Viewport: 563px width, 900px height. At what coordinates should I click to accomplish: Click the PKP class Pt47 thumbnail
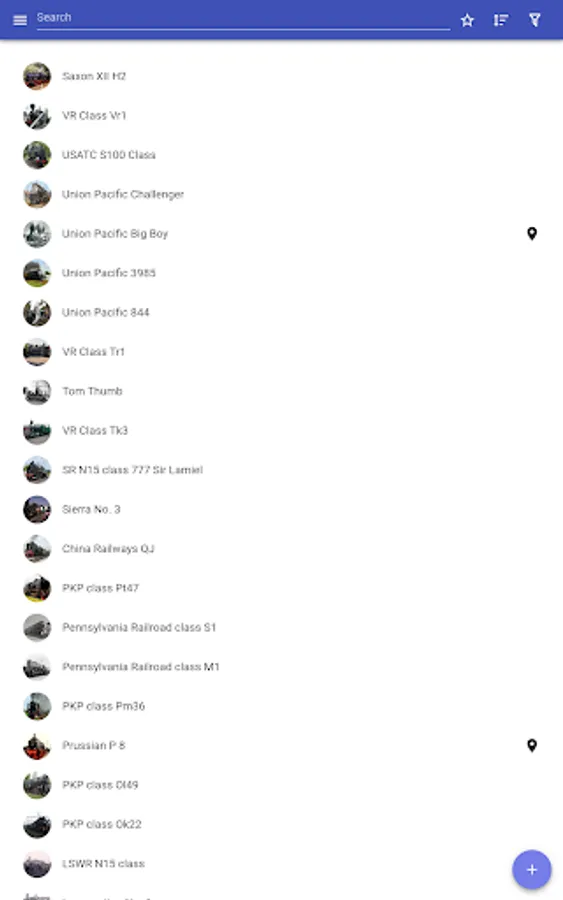[x=37, y=588]
